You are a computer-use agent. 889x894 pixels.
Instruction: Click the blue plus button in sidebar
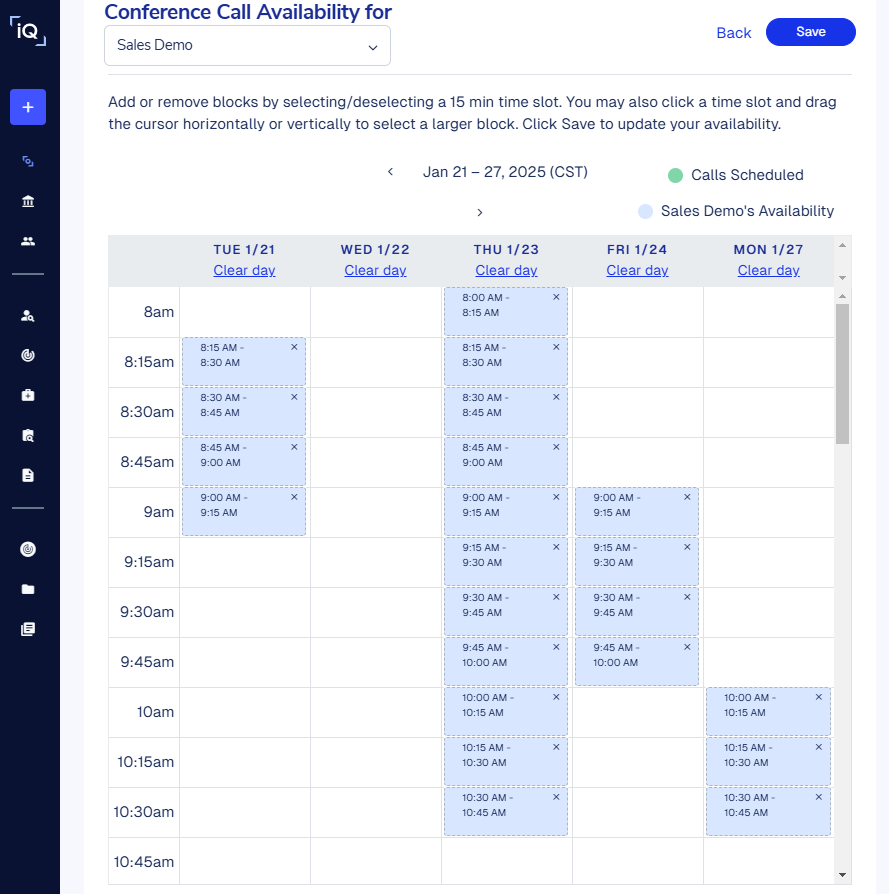tap(28, 107)
